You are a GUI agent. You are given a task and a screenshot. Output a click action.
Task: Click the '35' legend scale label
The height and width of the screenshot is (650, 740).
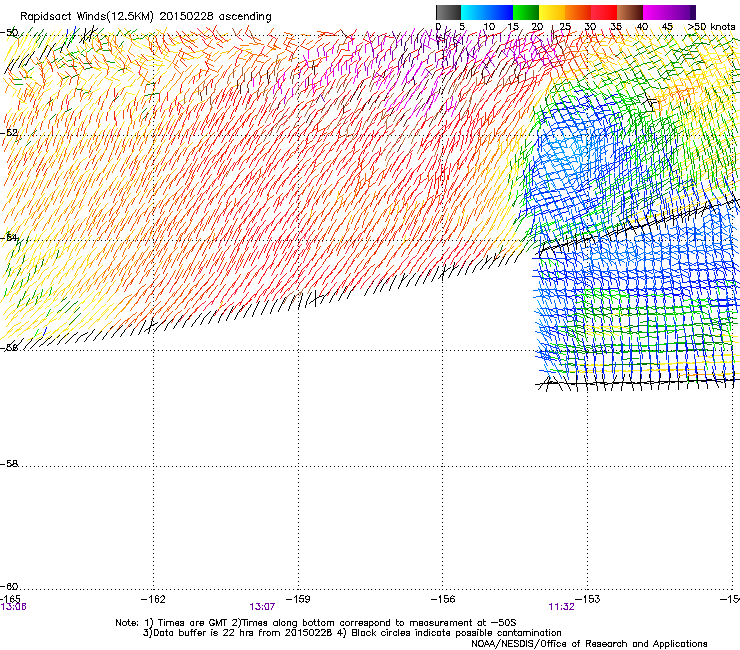point(616,27)
